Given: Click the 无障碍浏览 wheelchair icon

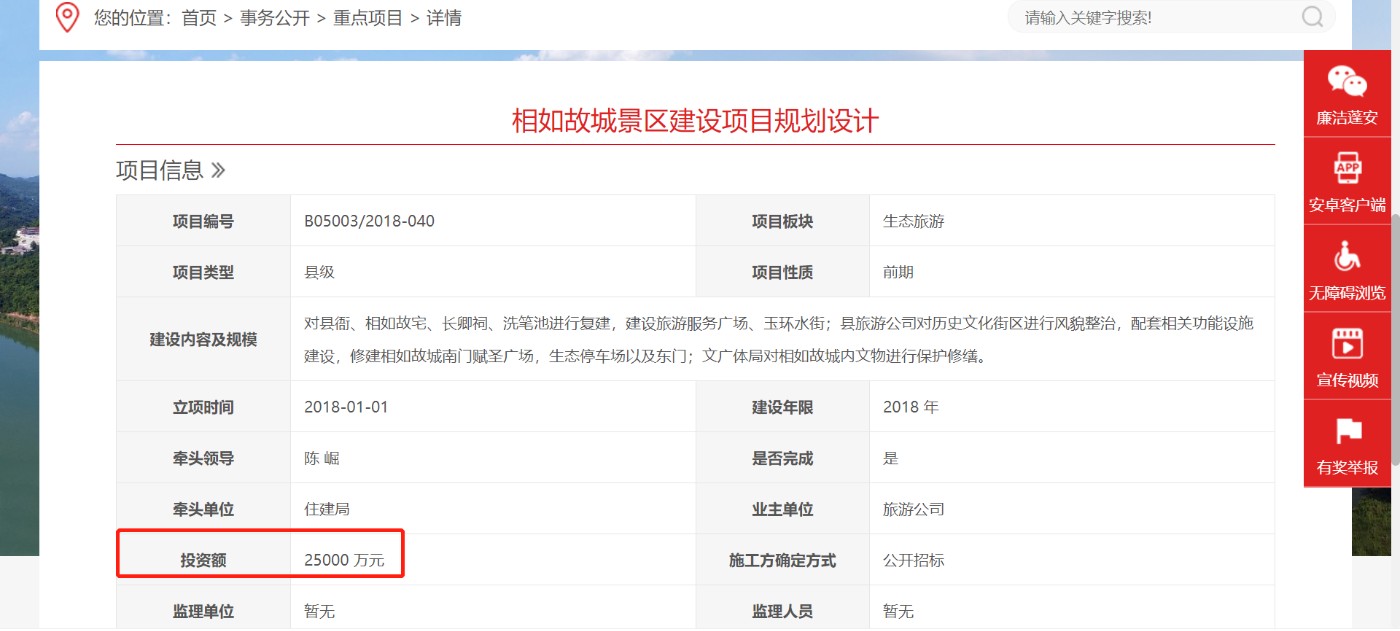Looking at the screenshot, I should click(x=1347, y=257).
